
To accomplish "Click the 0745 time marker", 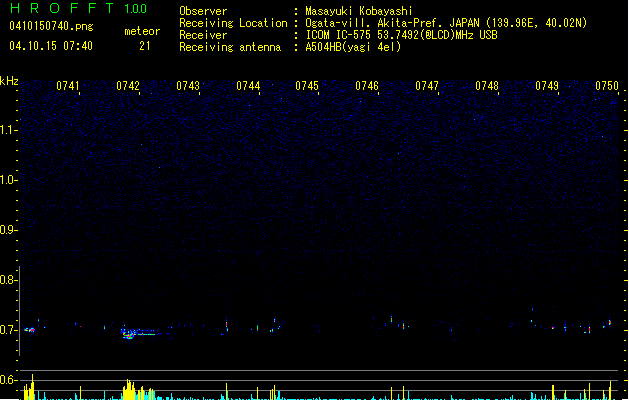I will pos(307,86).
